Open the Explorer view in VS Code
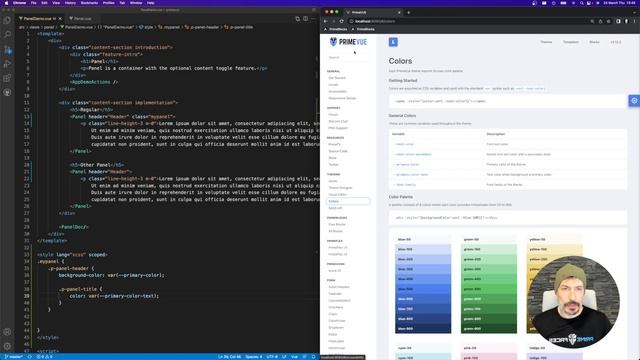The width and height of the screenshot is (640, 360). coord(7,20)
